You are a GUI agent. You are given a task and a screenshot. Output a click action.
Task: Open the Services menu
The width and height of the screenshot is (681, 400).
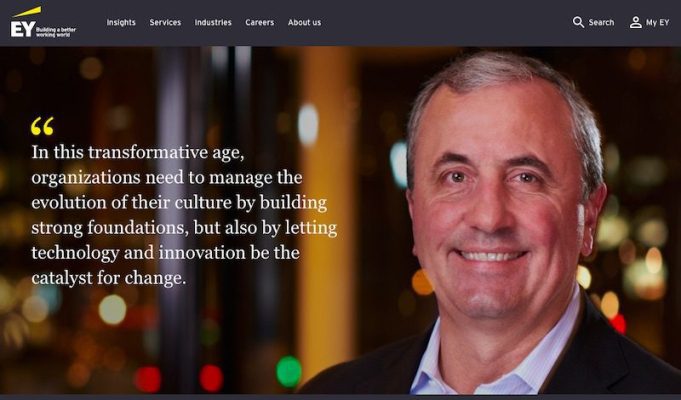(165, 23)
